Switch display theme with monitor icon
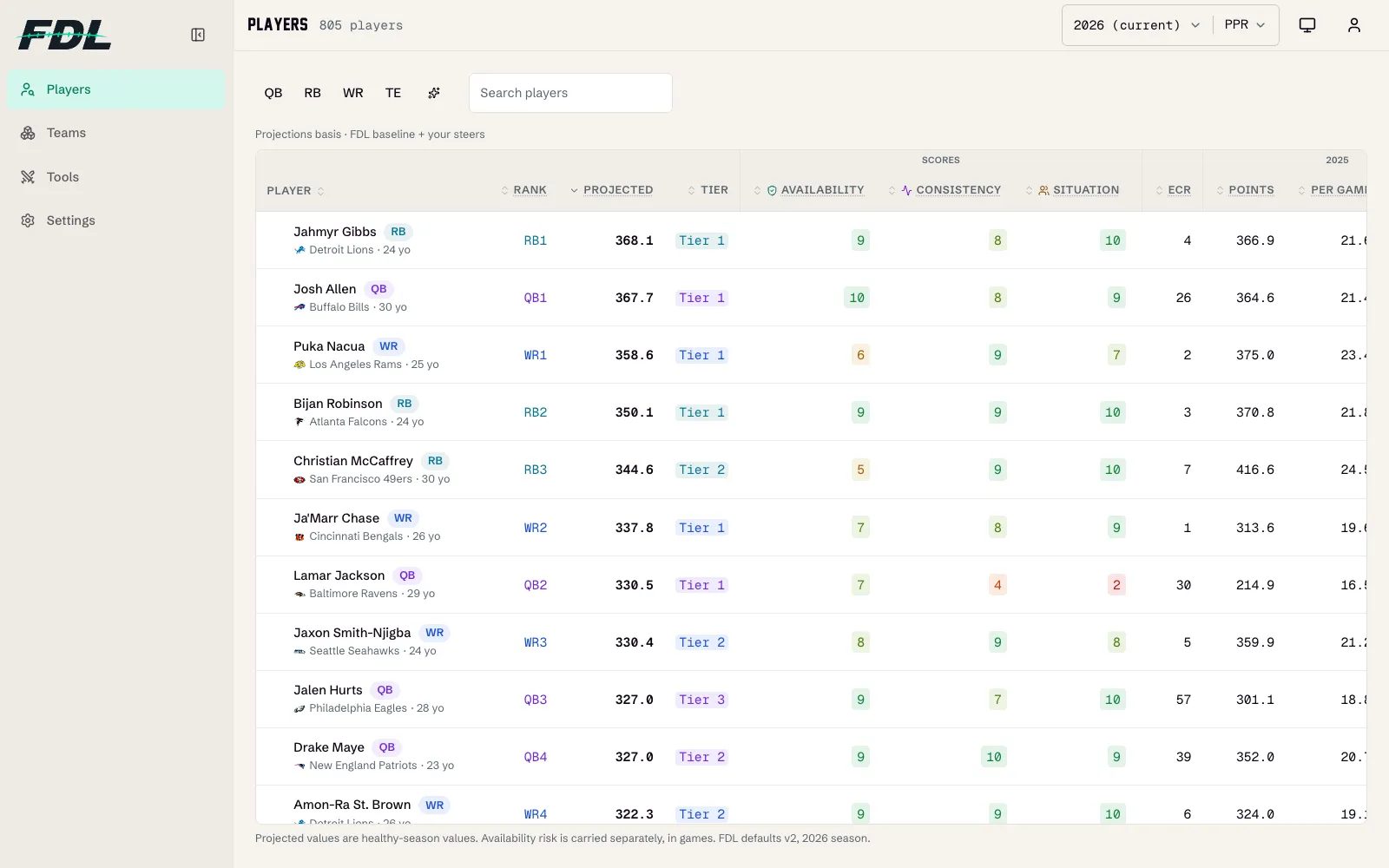 click(x=1307, y=25)
